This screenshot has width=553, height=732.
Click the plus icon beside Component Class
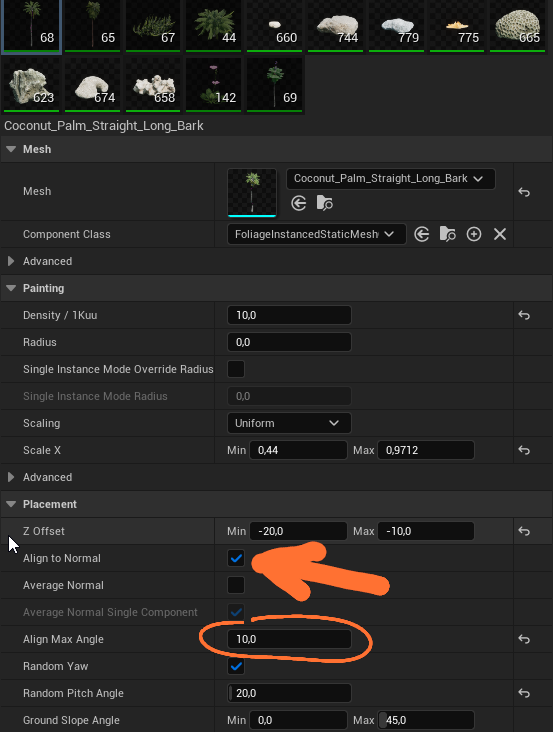pyautogui.click(x=474, y=234)
